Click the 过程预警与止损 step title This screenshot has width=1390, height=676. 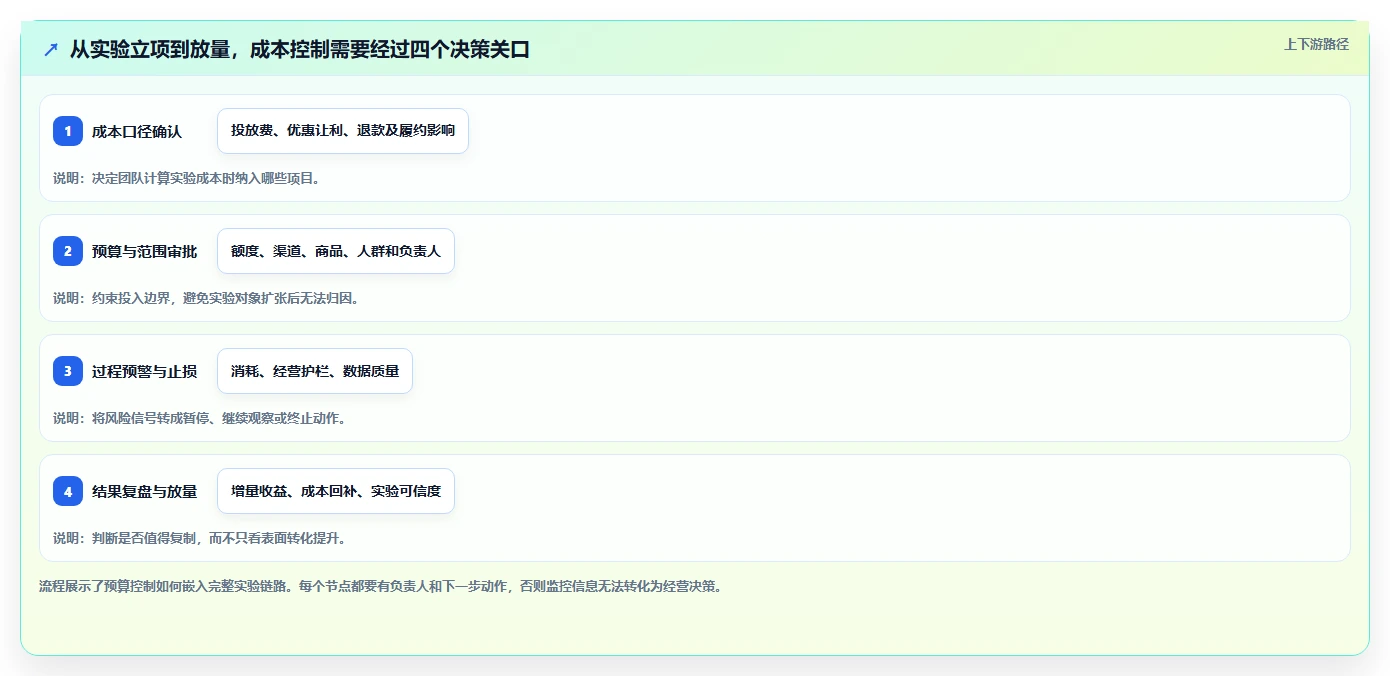click(x=144, y=371)
